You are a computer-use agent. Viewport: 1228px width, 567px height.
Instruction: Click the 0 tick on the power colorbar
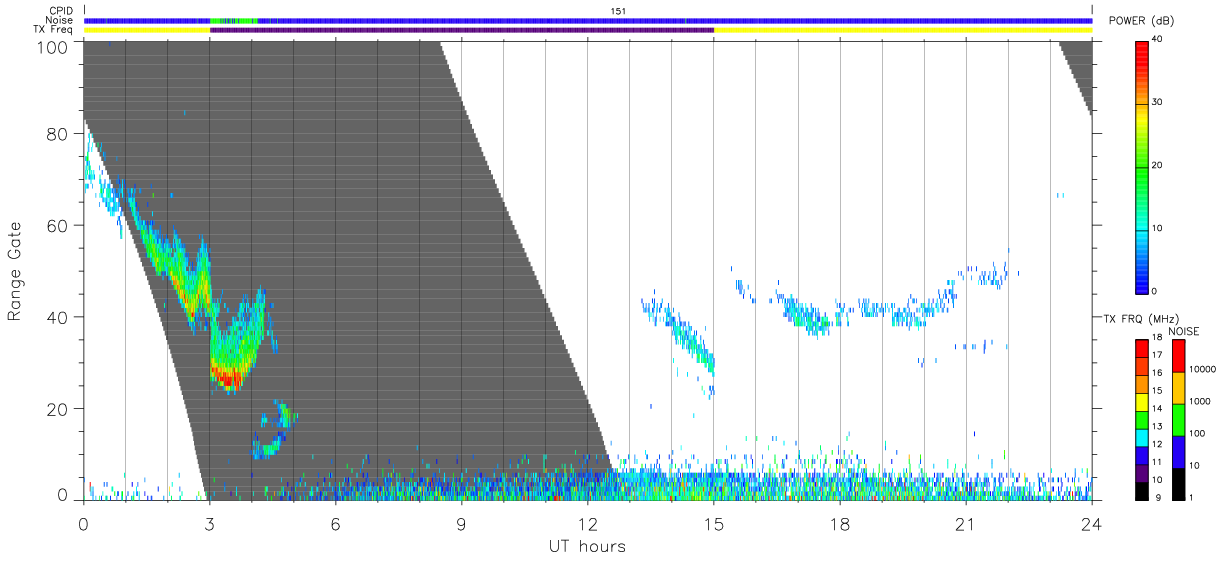[x=1156, y=291]
